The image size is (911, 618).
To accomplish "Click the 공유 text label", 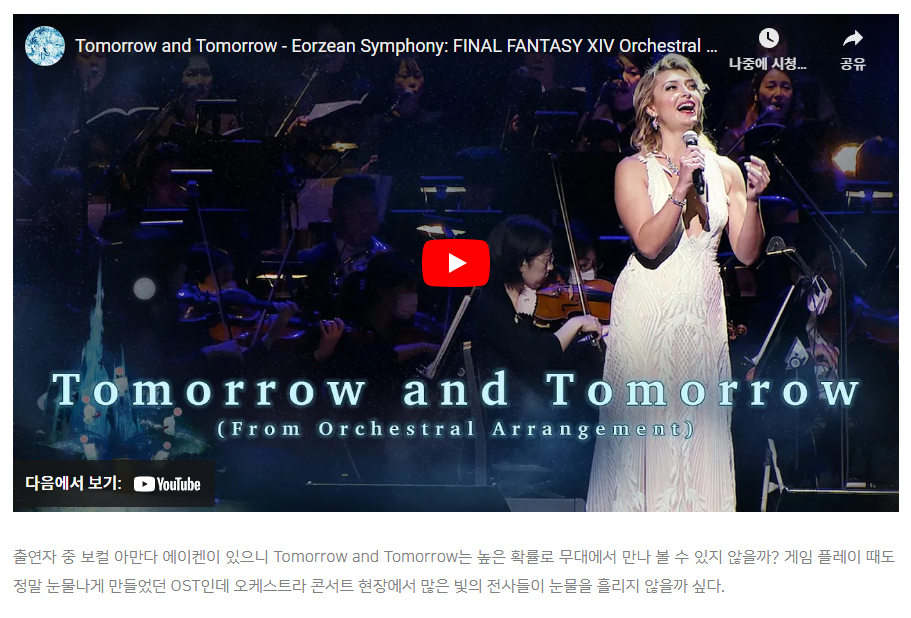I will coord(853,64).
